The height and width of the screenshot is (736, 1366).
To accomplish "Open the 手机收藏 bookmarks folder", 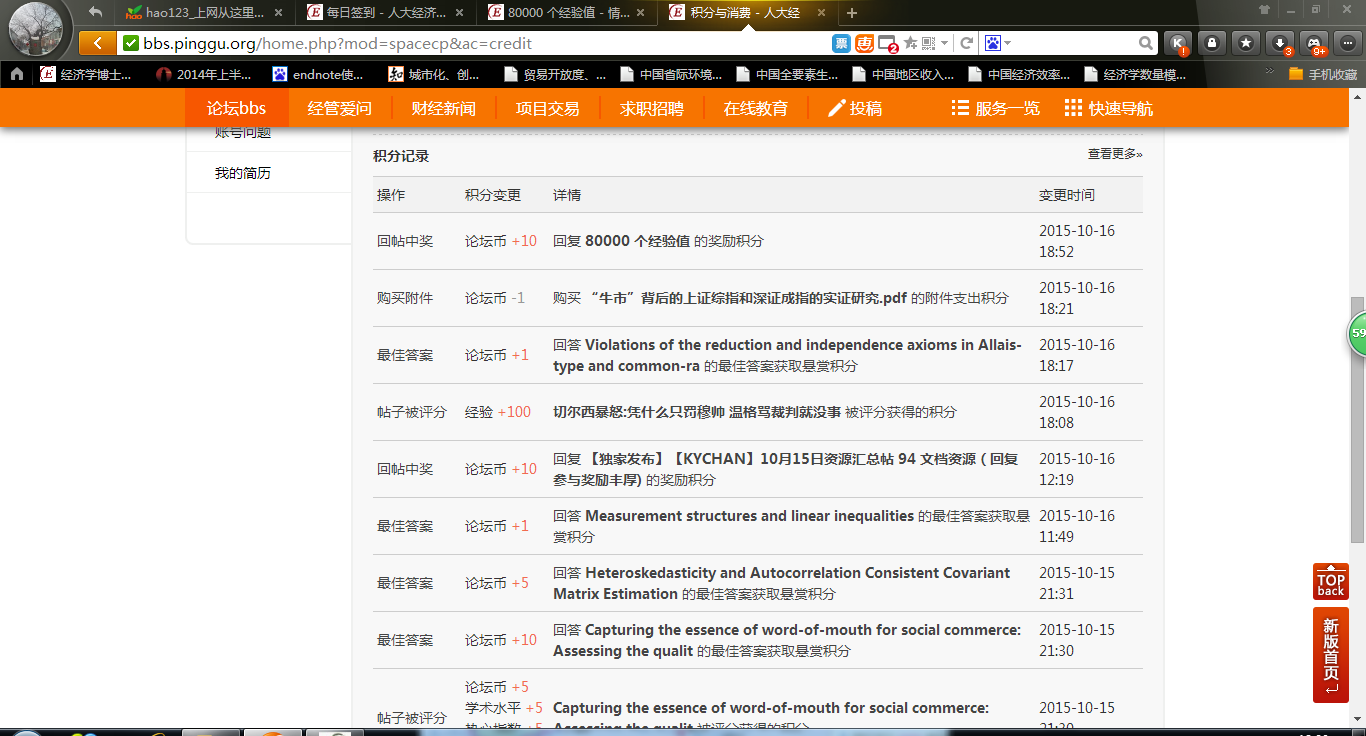I will [x=1323, y=74].
